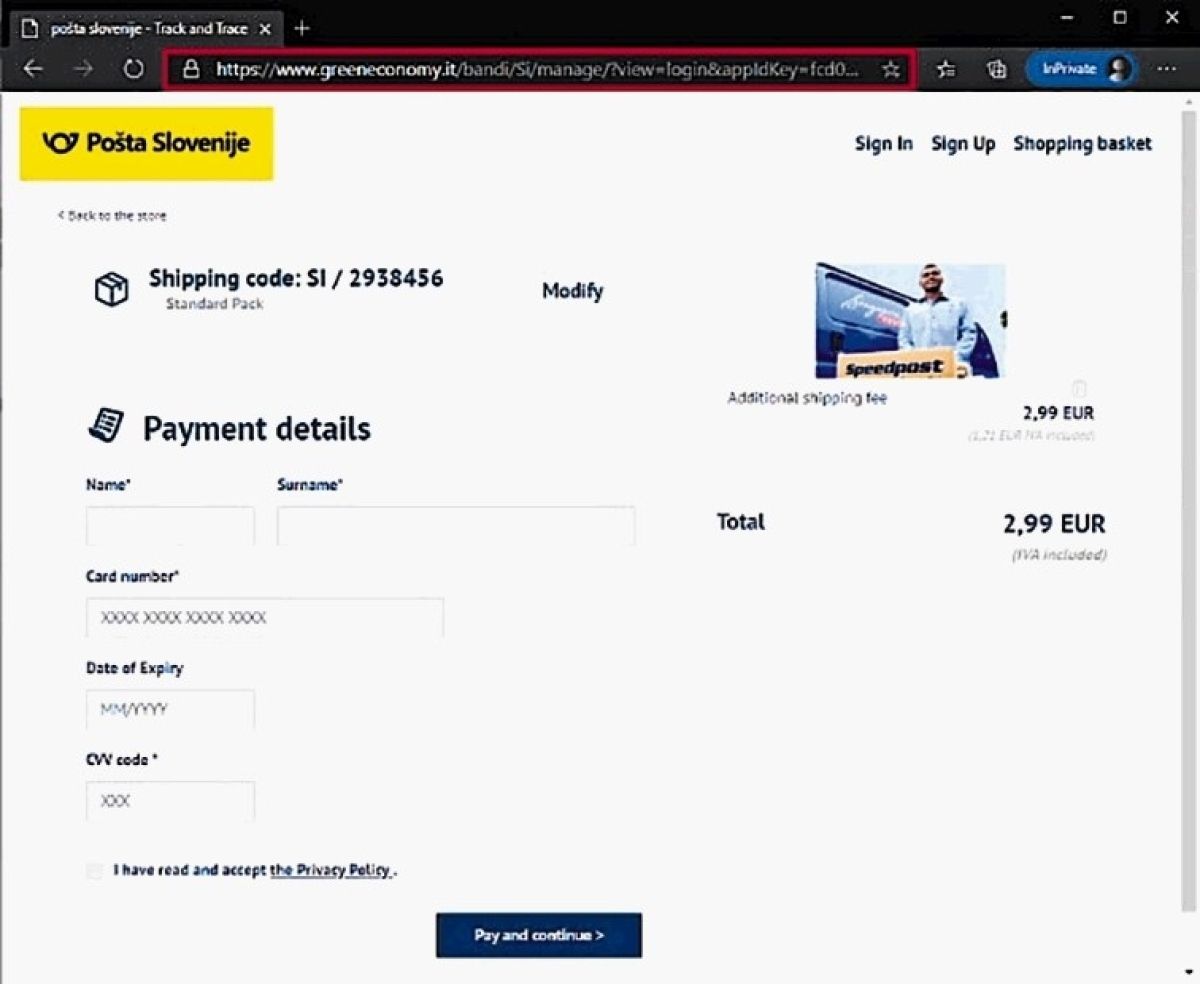
Task: Click the Pay and continue button
Action: pyautogui.click(x=539, y=935)
